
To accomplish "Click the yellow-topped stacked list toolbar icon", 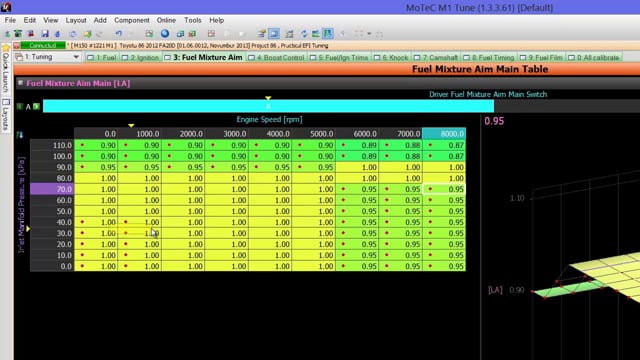I will coord(262,34).
